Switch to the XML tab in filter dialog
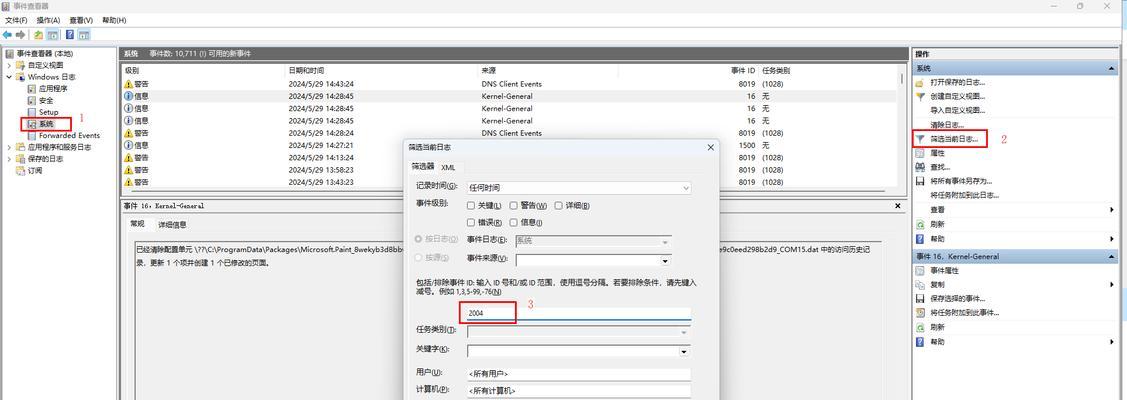This screenshot has height=400, width=1127. coord(448,167)
